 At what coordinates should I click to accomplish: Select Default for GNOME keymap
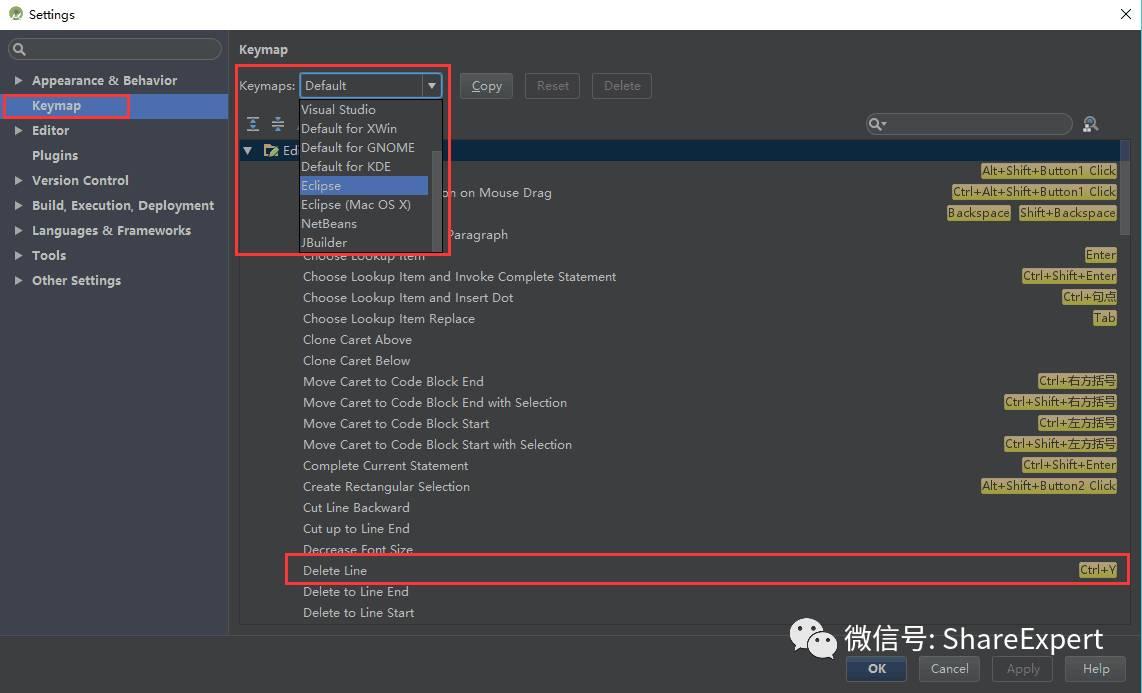[x=364, y=148]
